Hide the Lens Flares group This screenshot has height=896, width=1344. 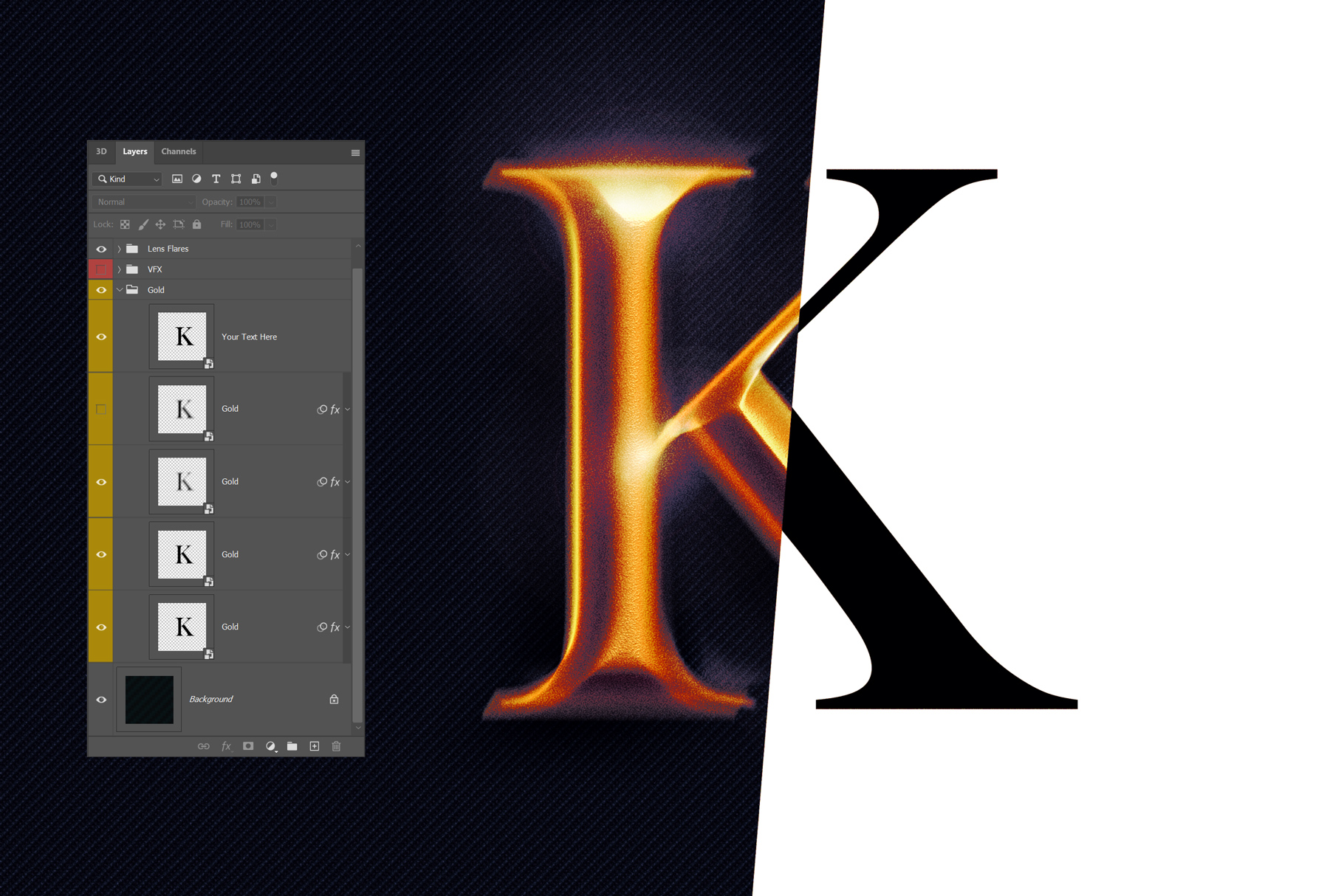101,249
